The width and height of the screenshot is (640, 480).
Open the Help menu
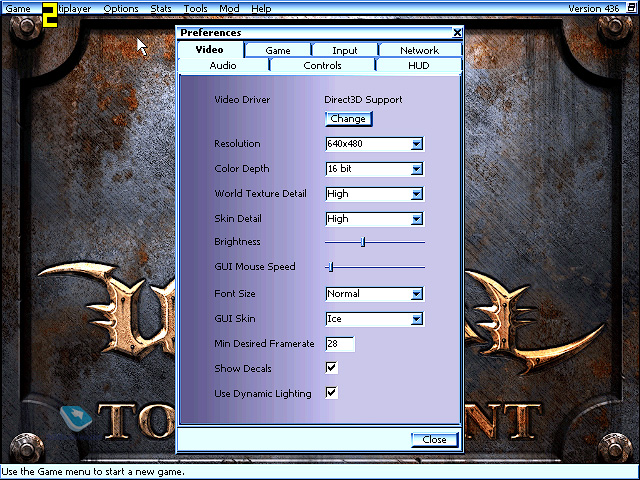261,9
